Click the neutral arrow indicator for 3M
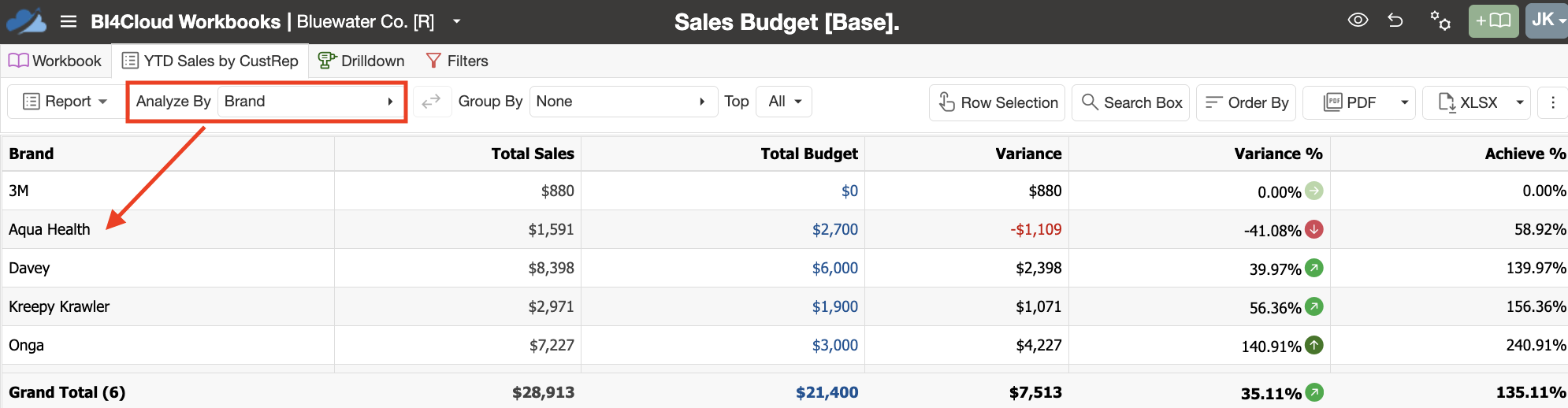This screenshot has height=408, width=1568. tap(1313, 191)
